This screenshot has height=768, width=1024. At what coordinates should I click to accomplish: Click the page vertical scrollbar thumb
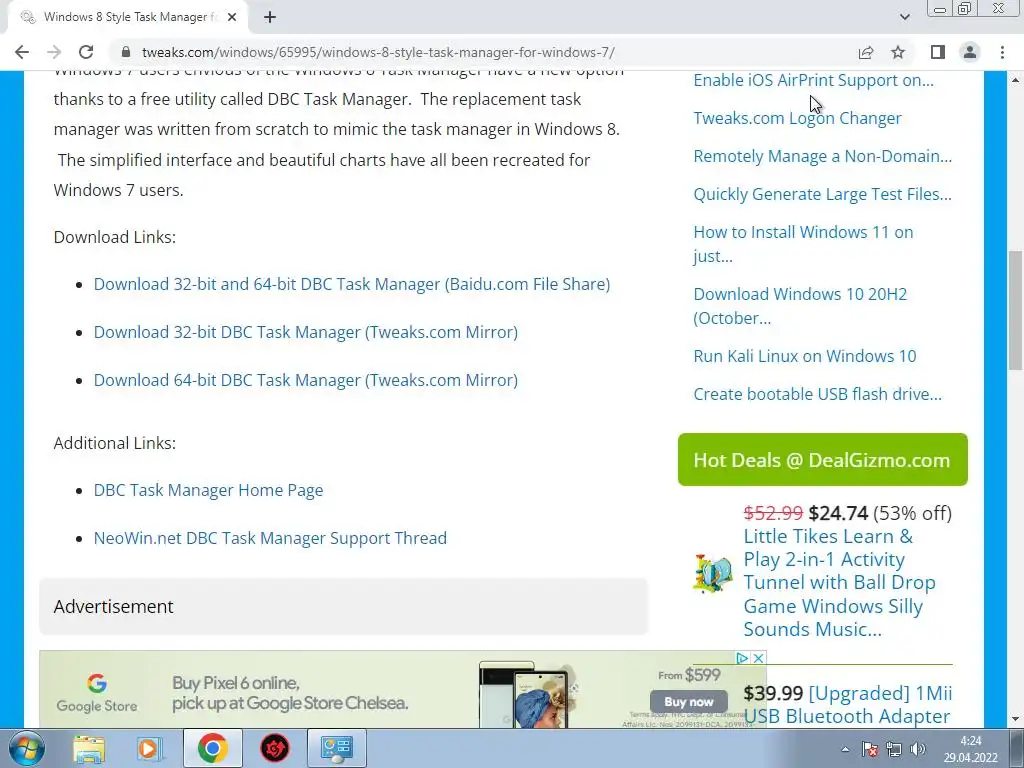[1015, 310]
